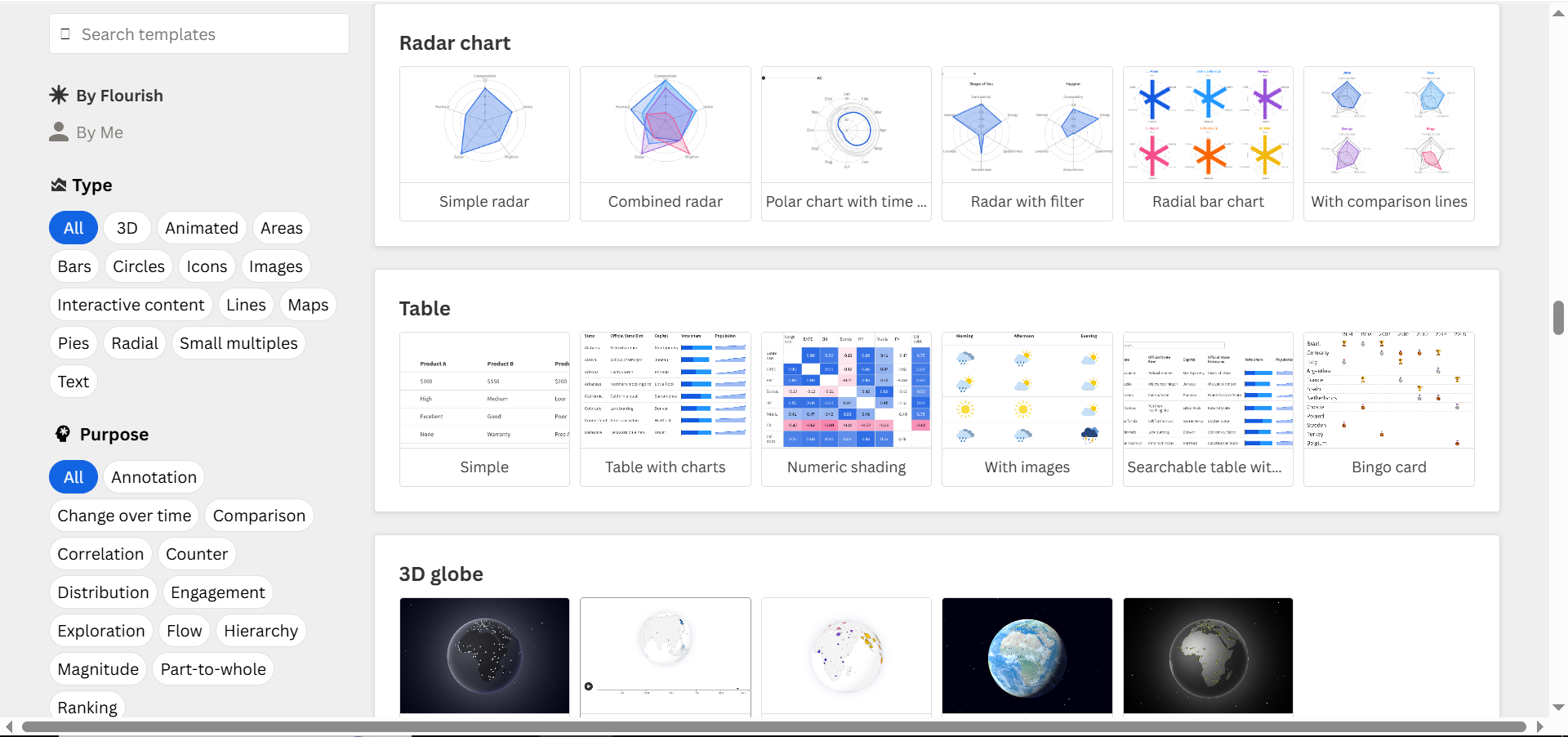Select the Annotation purpose filter
This screenshot has height=737, width=1568.
(154, 477)
